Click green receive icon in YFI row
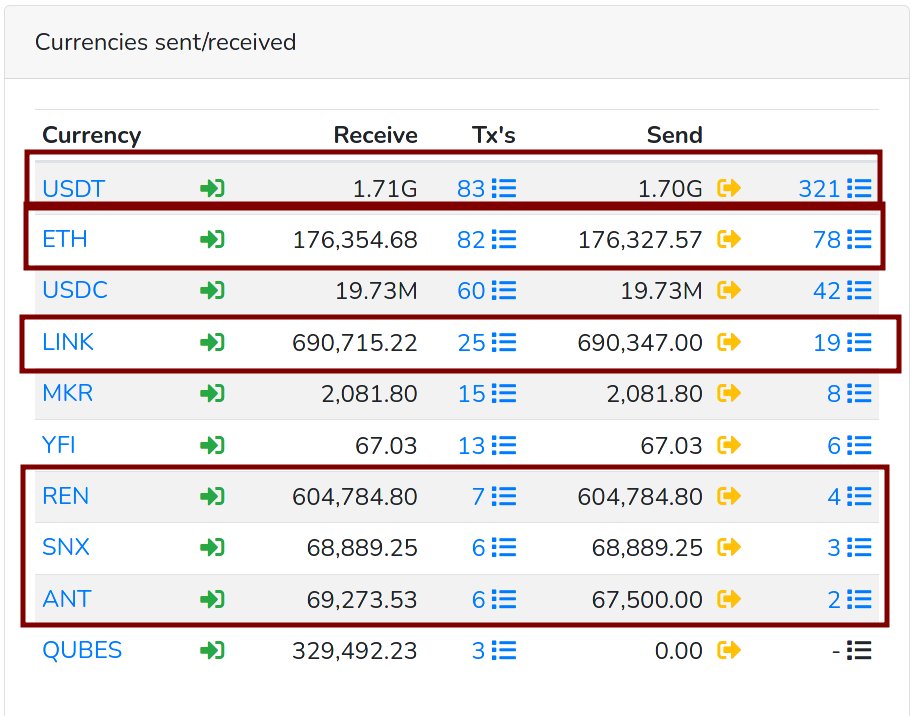The image size is (914, 716). pos(212,445)
